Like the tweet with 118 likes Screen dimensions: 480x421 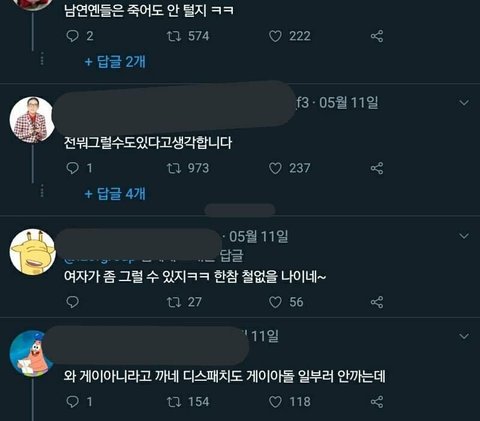coord(275,402)
